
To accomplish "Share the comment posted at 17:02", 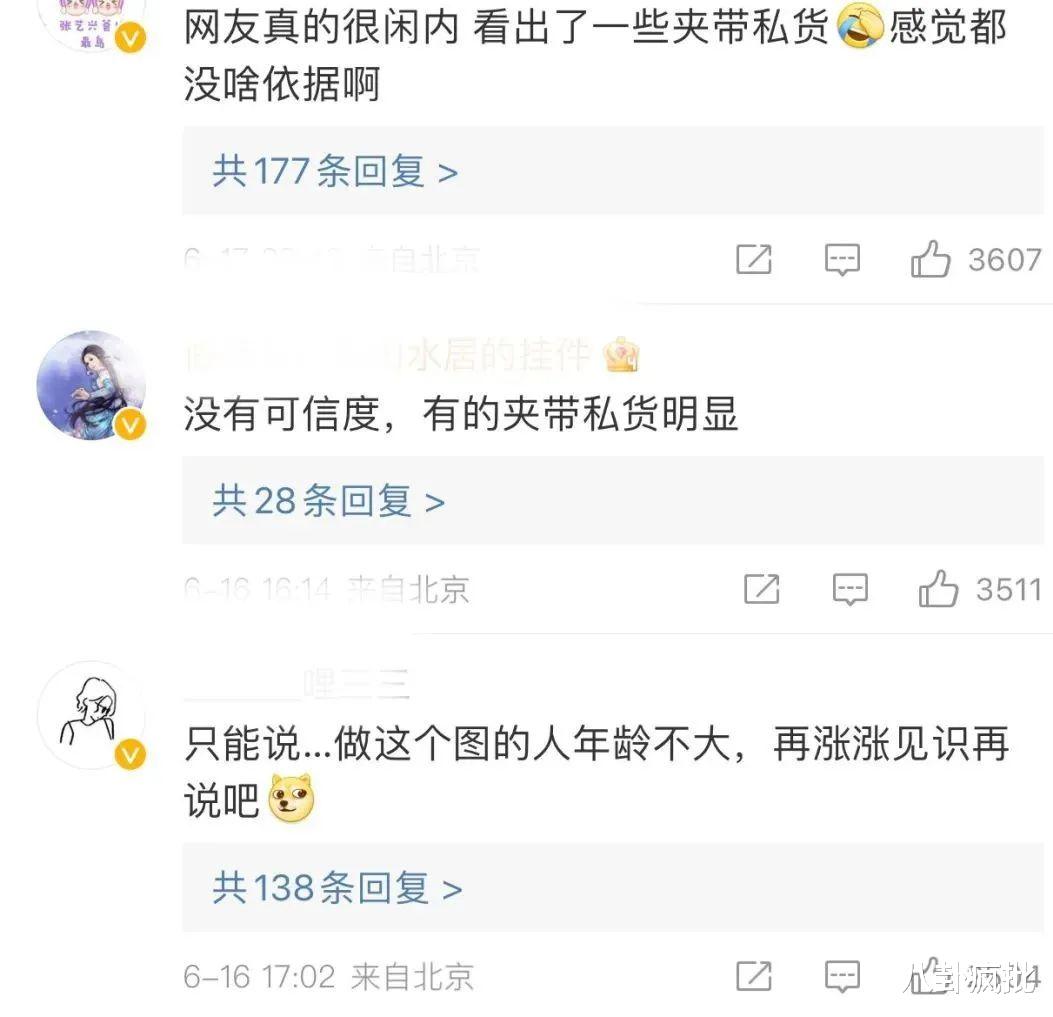I will point(754,976).
